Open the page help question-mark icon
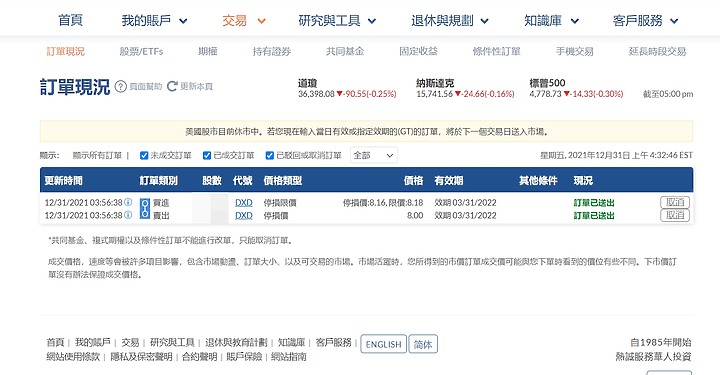 tap(121, 86)
